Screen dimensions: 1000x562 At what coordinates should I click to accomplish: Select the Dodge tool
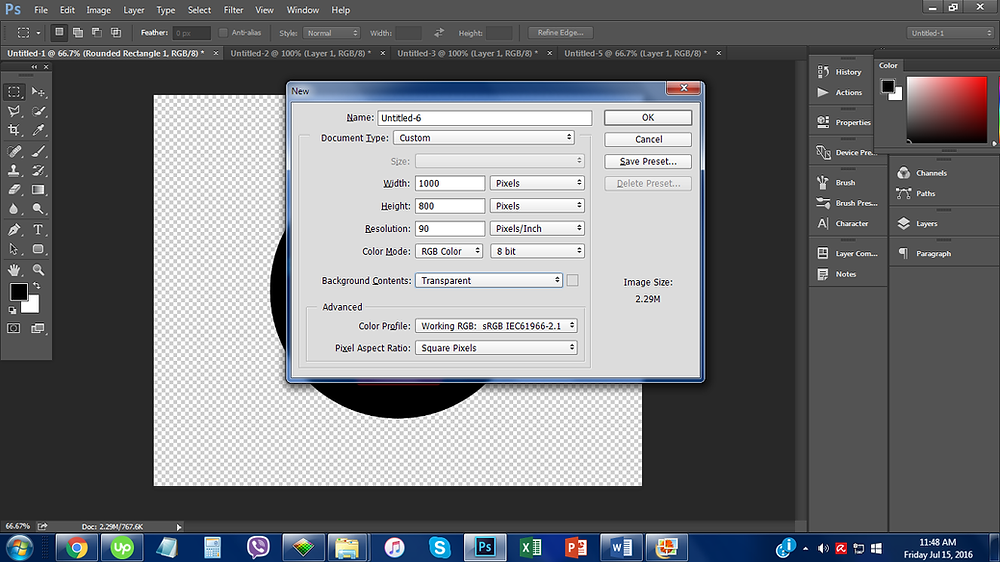click(x=38, y=209)
